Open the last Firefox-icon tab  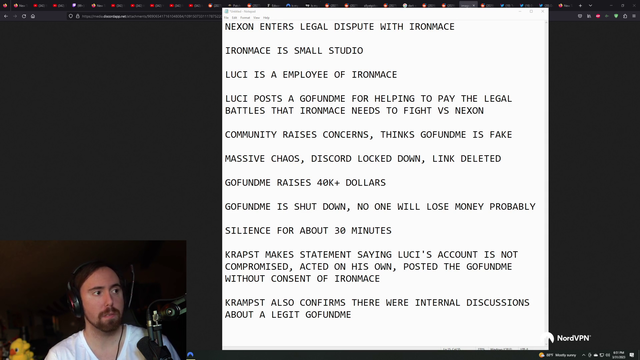tap(565, 5)
